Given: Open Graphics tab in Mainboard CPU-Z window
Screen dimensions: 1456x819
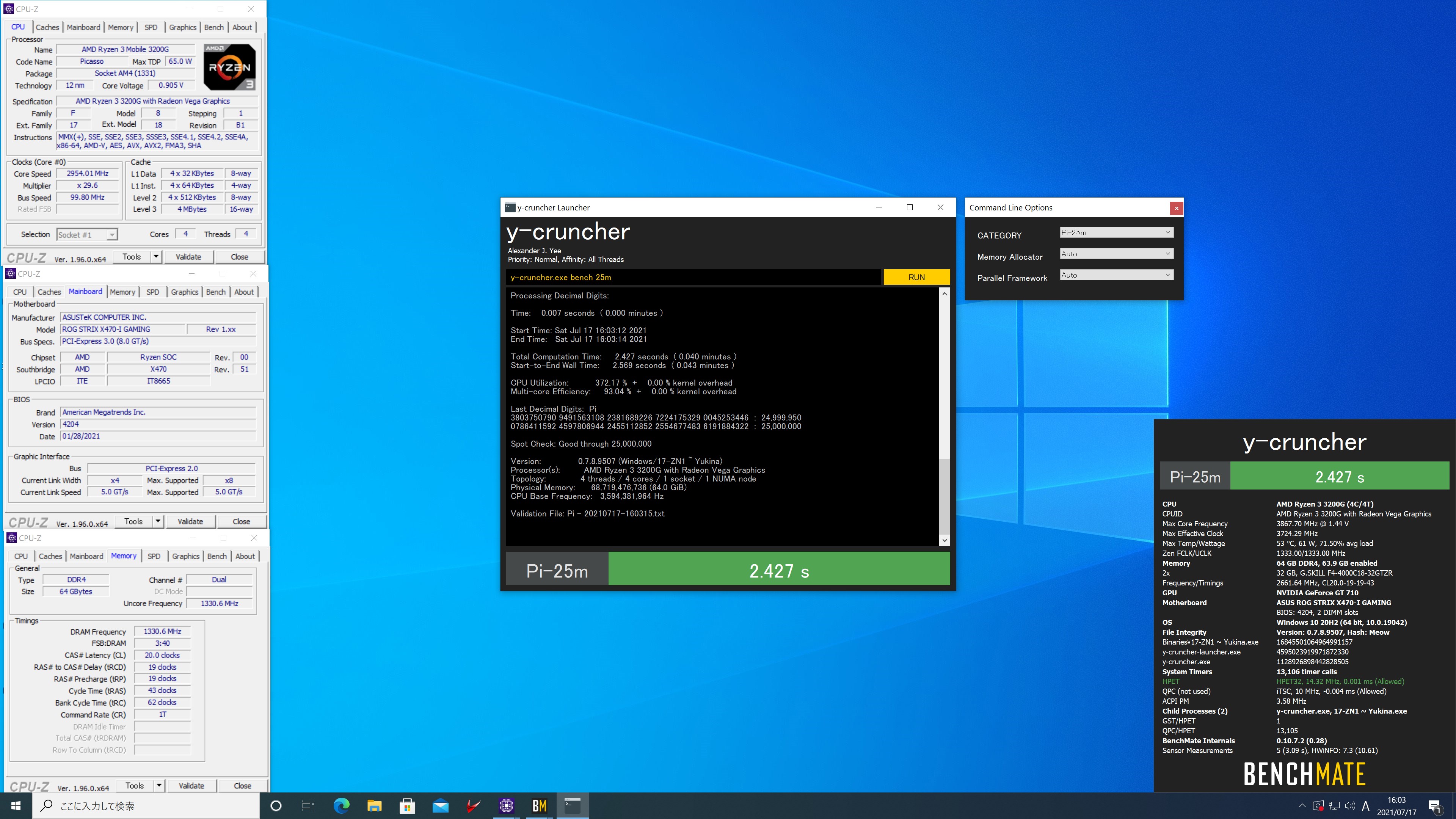Looking at the screenshot, I should point(185,292).
